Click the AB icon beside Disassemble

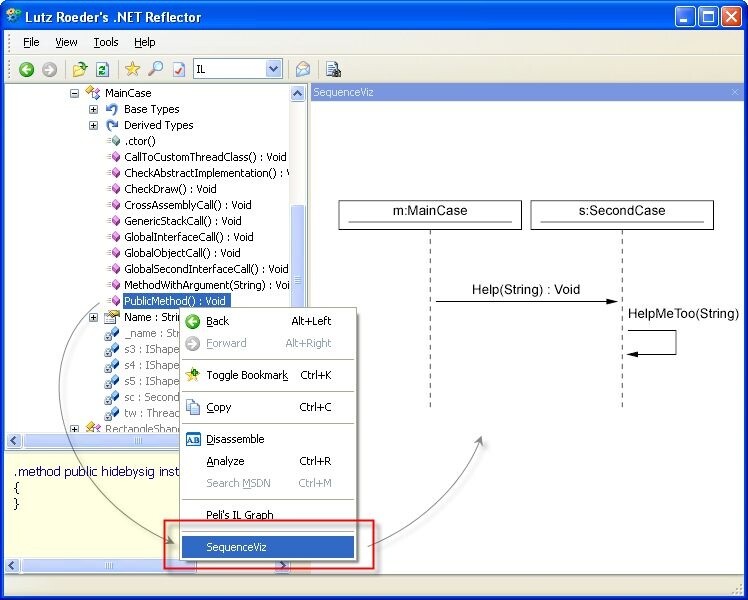click(193, 439)
